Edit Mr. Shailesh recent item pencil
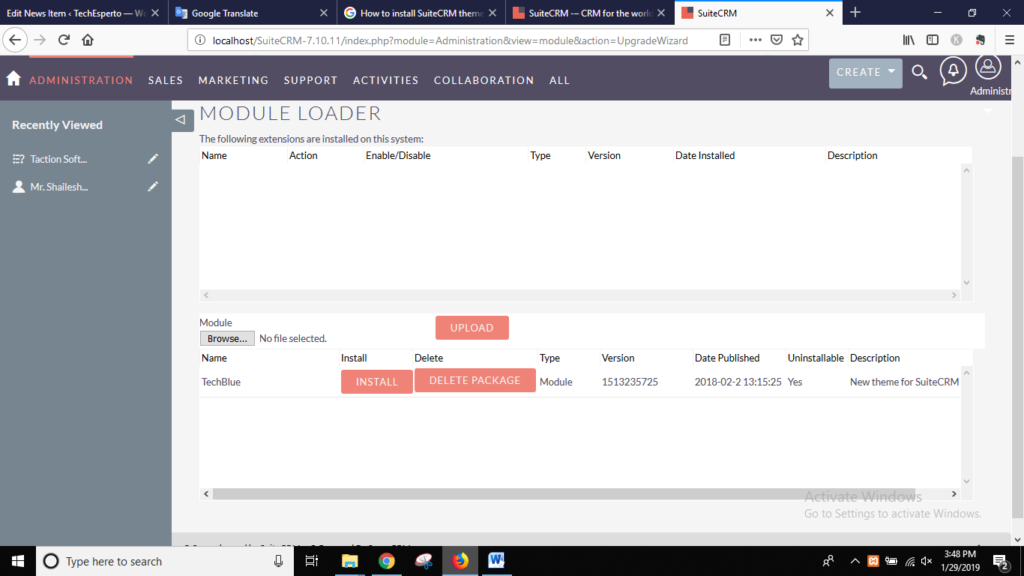Viewport: 1024px width, 576px height. pyautogui.click(x=153, y=187)
